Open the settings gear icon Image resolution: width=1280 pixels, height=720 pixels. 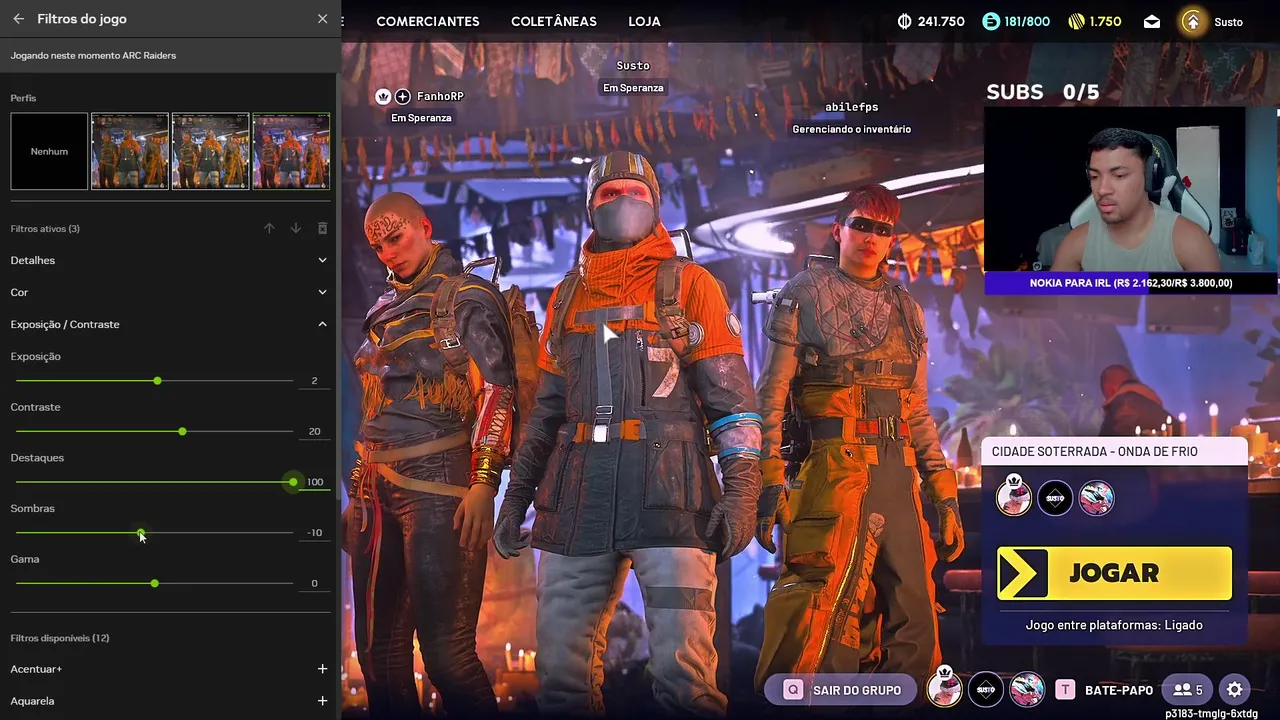pyautogui.click(x=1235, y=690)
